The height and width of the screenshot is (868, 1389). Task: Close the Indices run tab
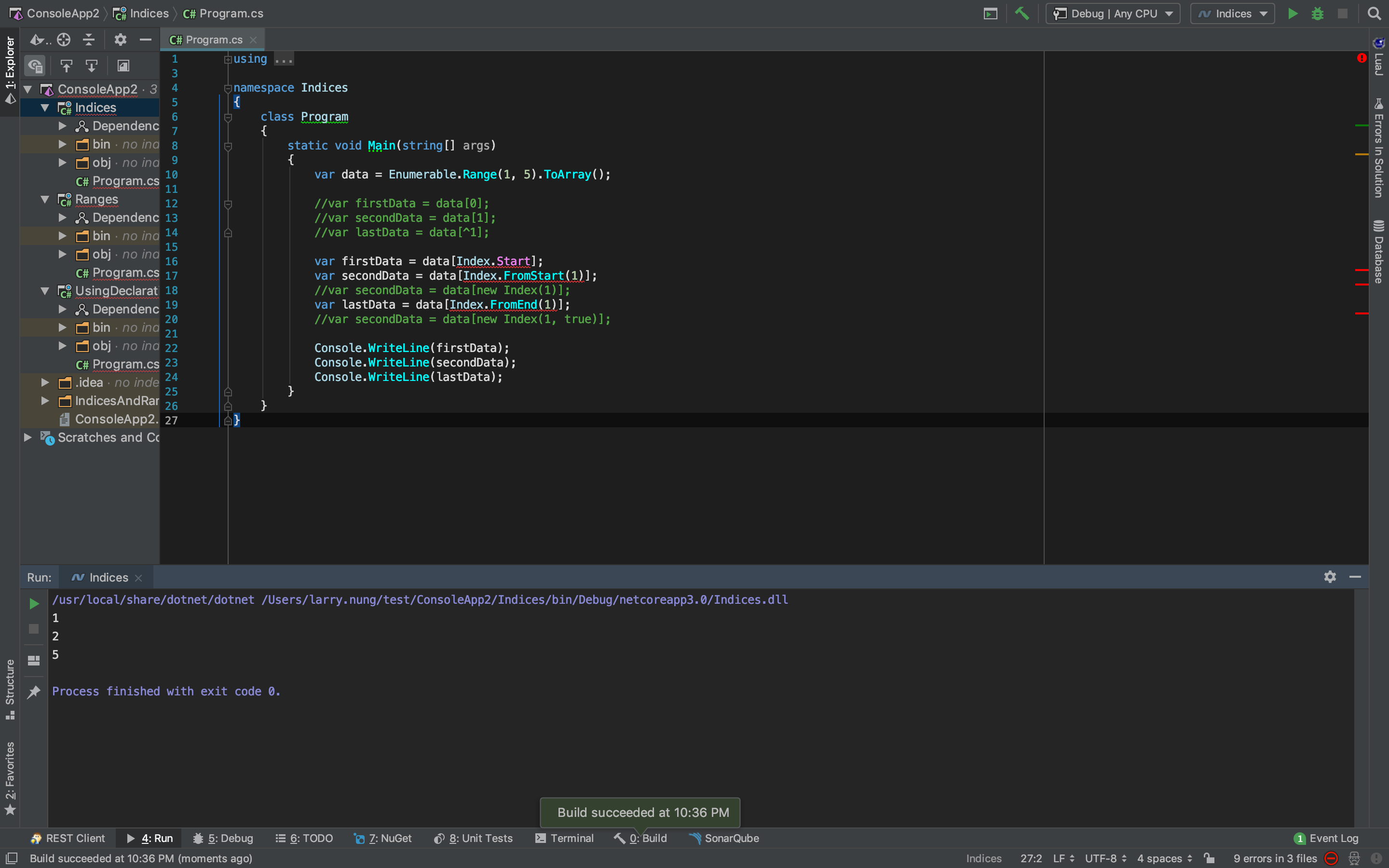click(138, 578)
